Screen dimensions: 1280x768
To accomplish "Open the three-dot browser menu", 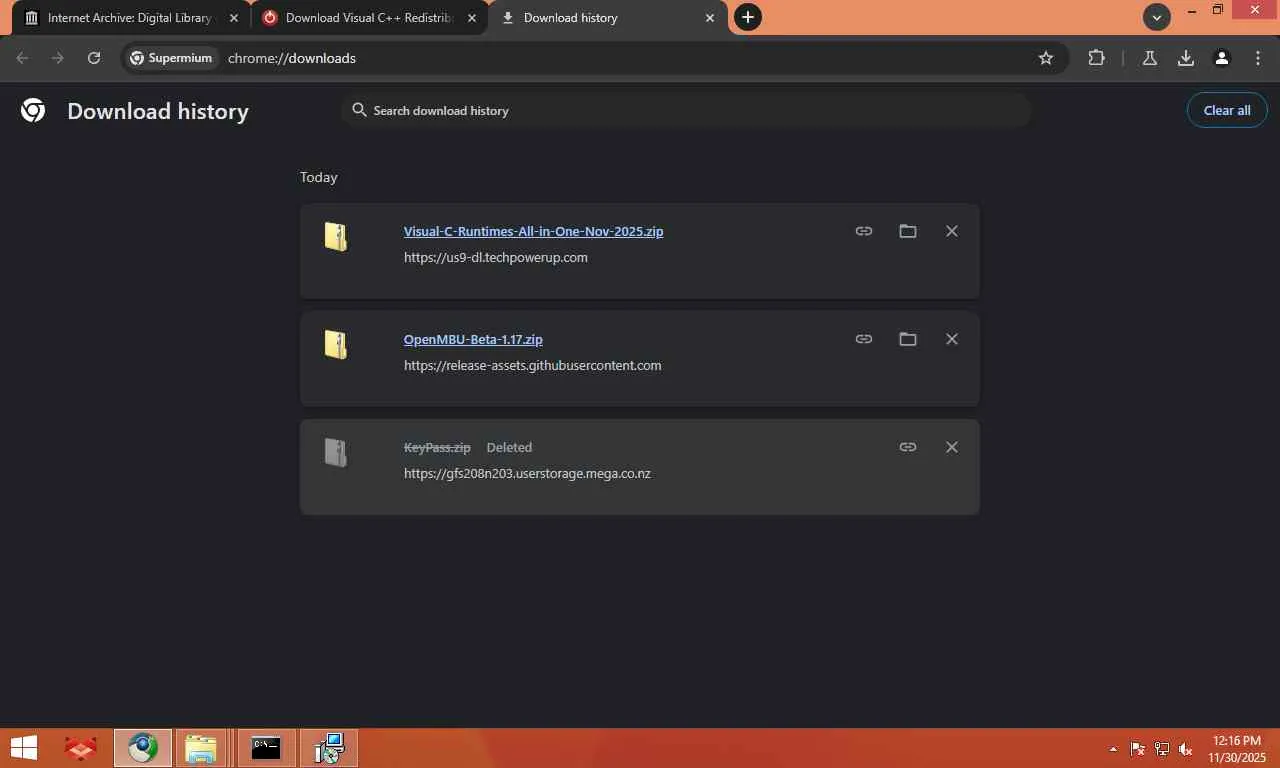I will tap(1258, 58).
